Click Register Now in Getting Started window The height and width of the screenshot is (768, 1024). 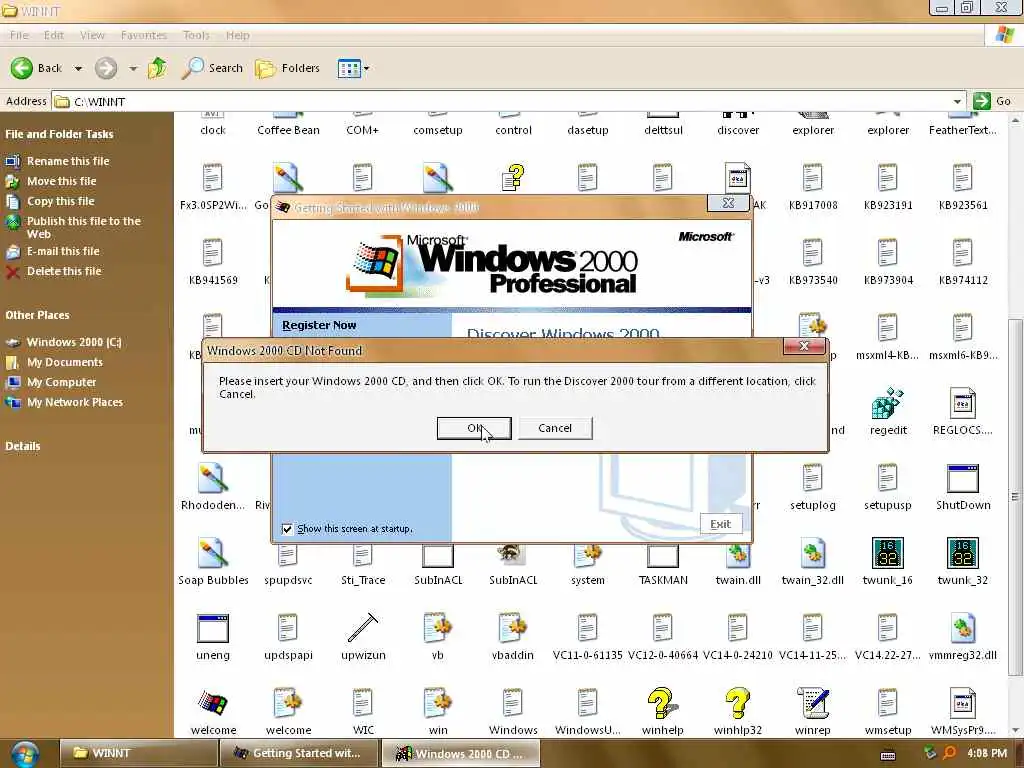coord(319,325)
